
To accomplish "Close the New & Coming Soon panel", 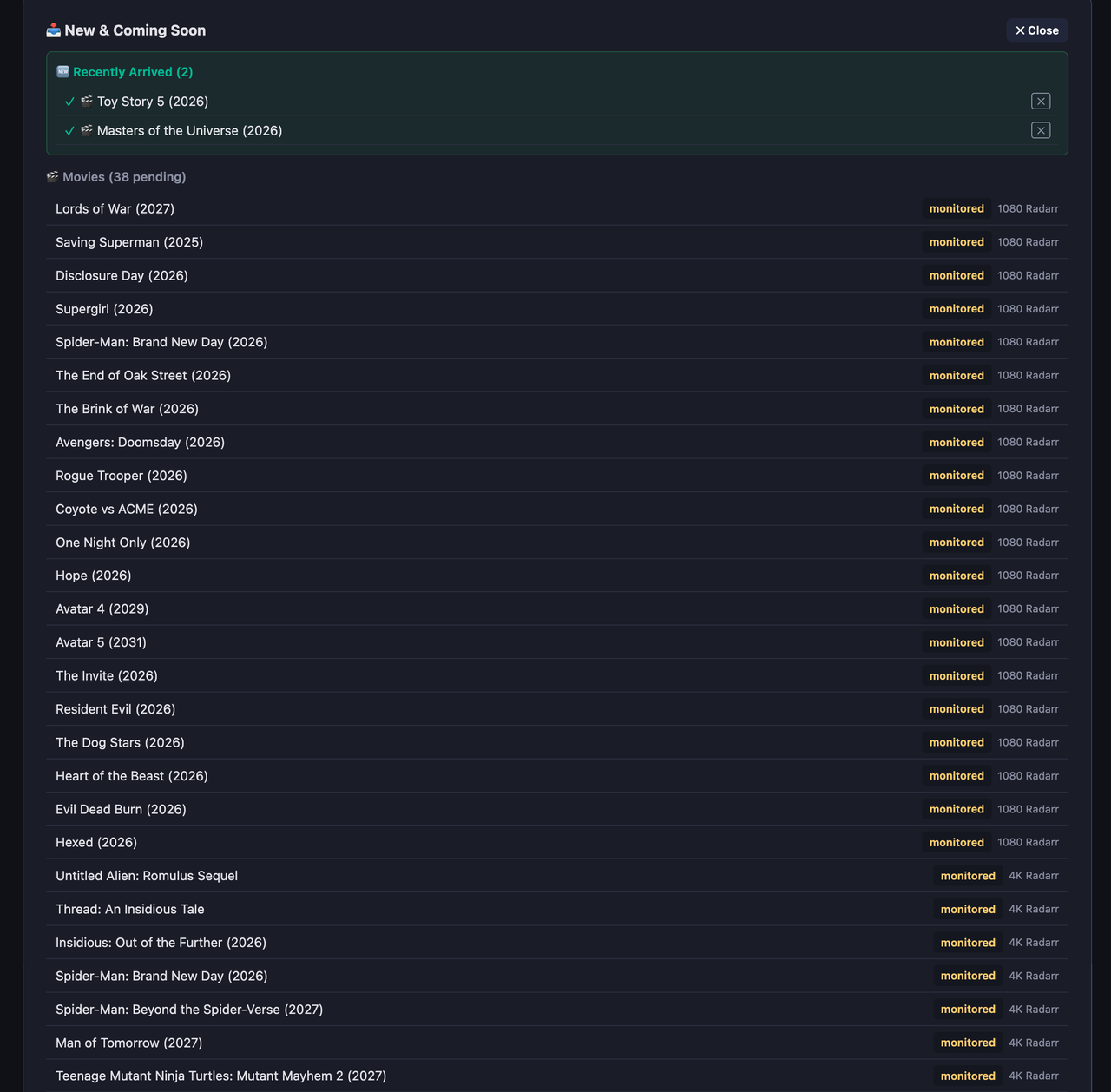I will (1037, 30).
